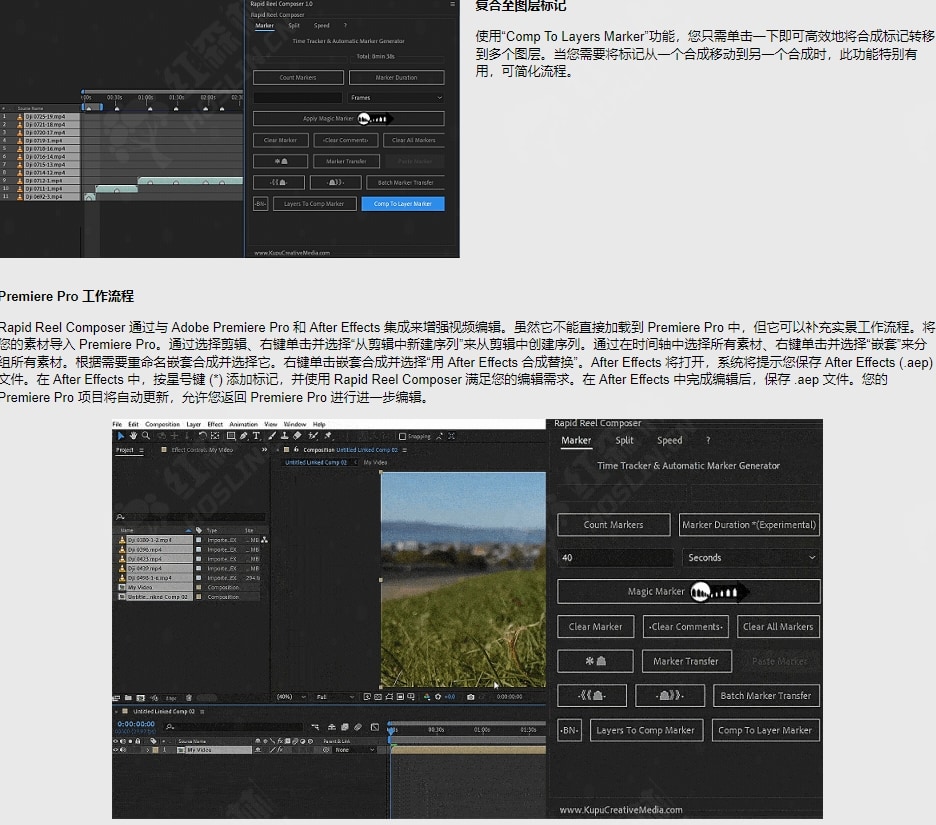Select the Pen tool in the toolbar
The image size is (936, 825).
click(x=244, y=436)
